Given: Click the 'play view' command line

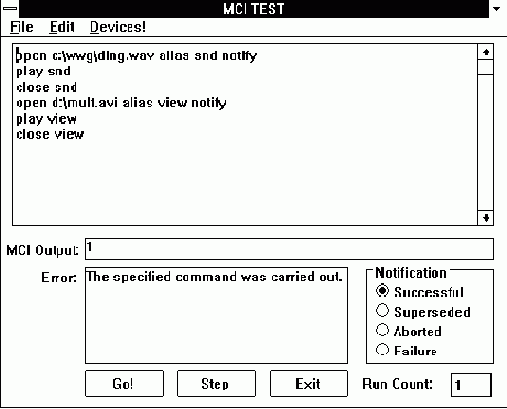Looking at the screenshot, I should click(47, 119).
